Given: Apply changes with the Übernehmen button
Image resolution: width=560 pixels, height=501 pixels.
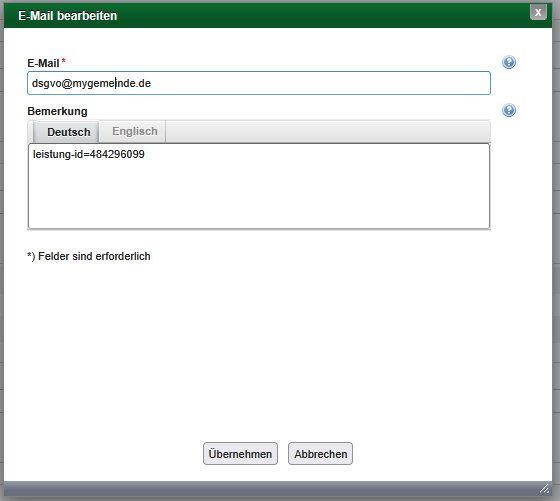Looking at the screenshot, I should 240,454.
